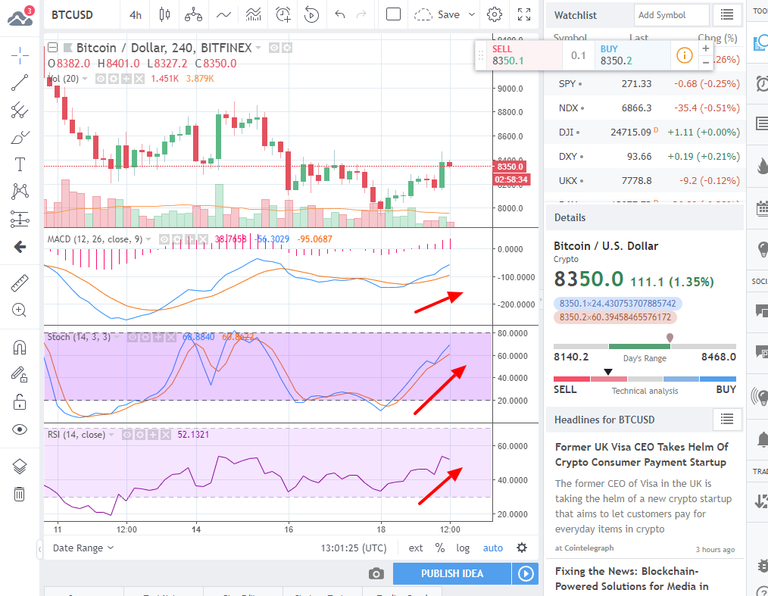The height and width of the screenshot is (596, 768).
Task: Click the Technical analysis gauge pointer
Action: pos(608,372)
